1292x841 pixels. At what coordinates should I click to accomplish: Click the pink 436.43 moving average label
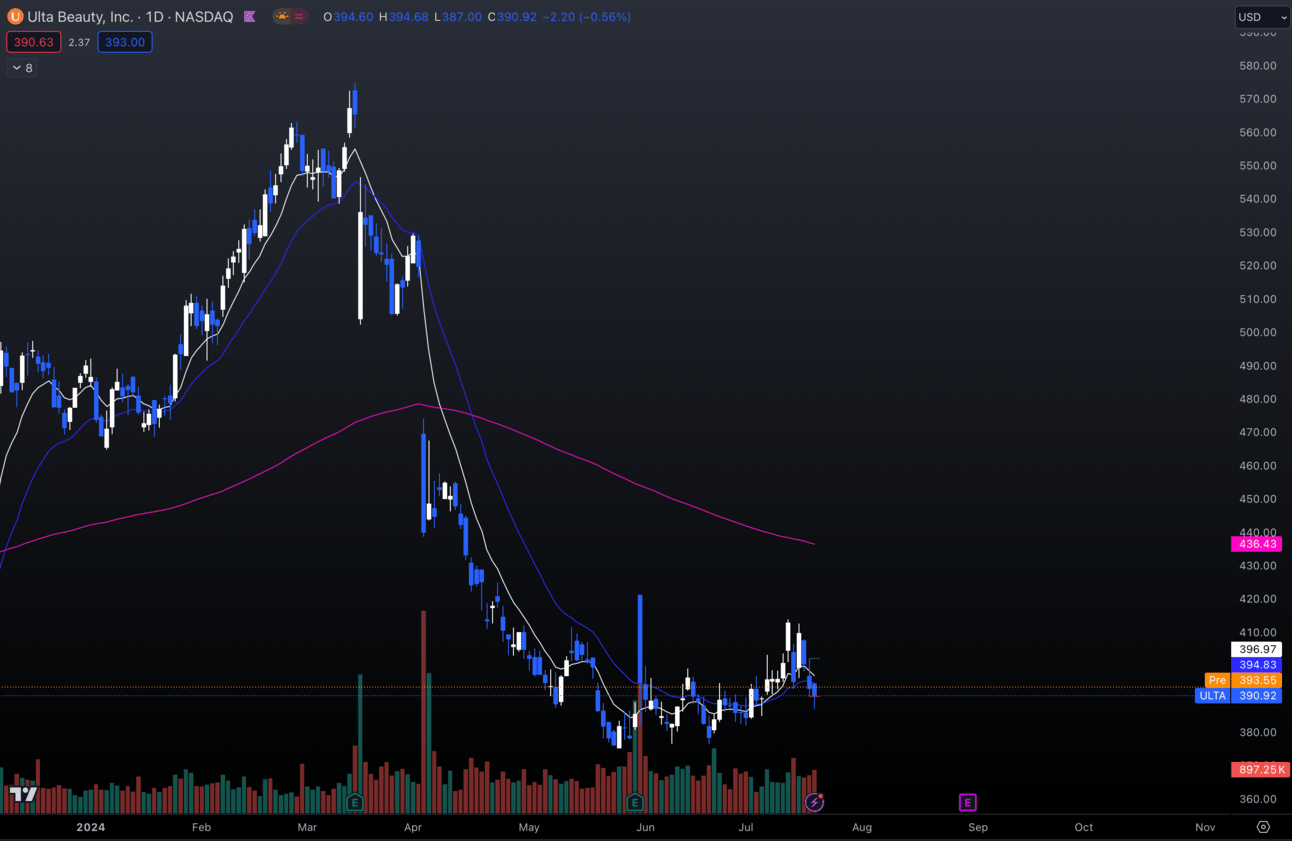coord(1256,544)
